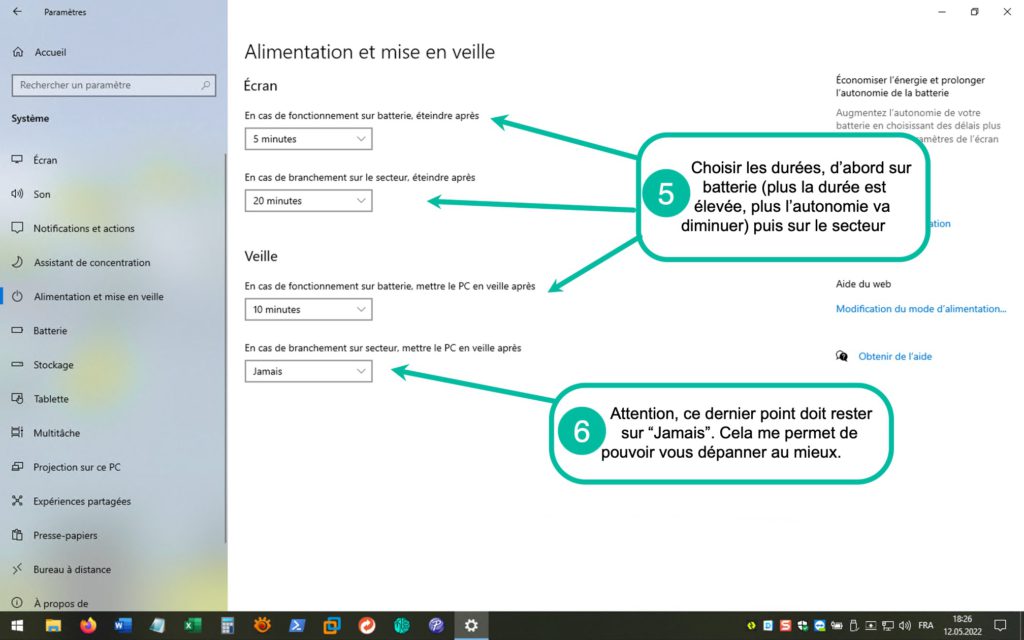This screenshot has height=640, width=1024.
Task: Expand battery screen-off dropdown showing 5 minutes
Action: pyautogui.click(x=308, y=139)
